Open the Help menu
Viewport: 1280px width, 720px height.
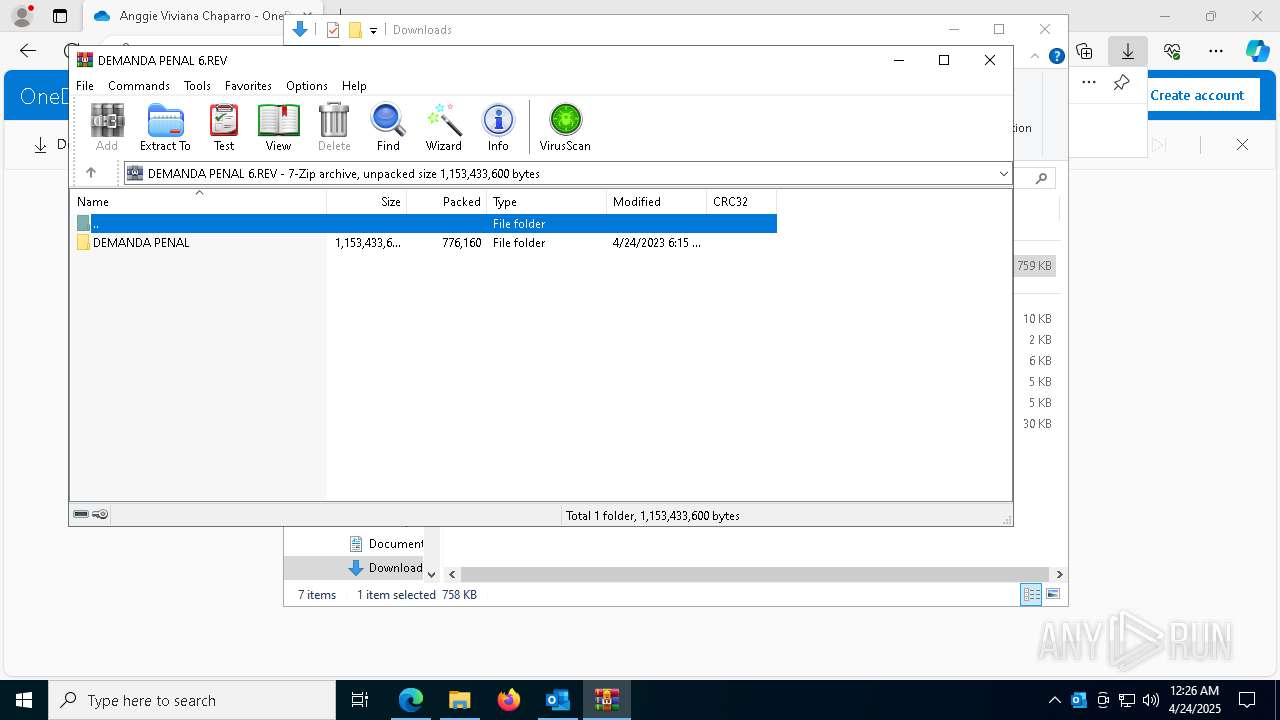(x=354, y=86)
